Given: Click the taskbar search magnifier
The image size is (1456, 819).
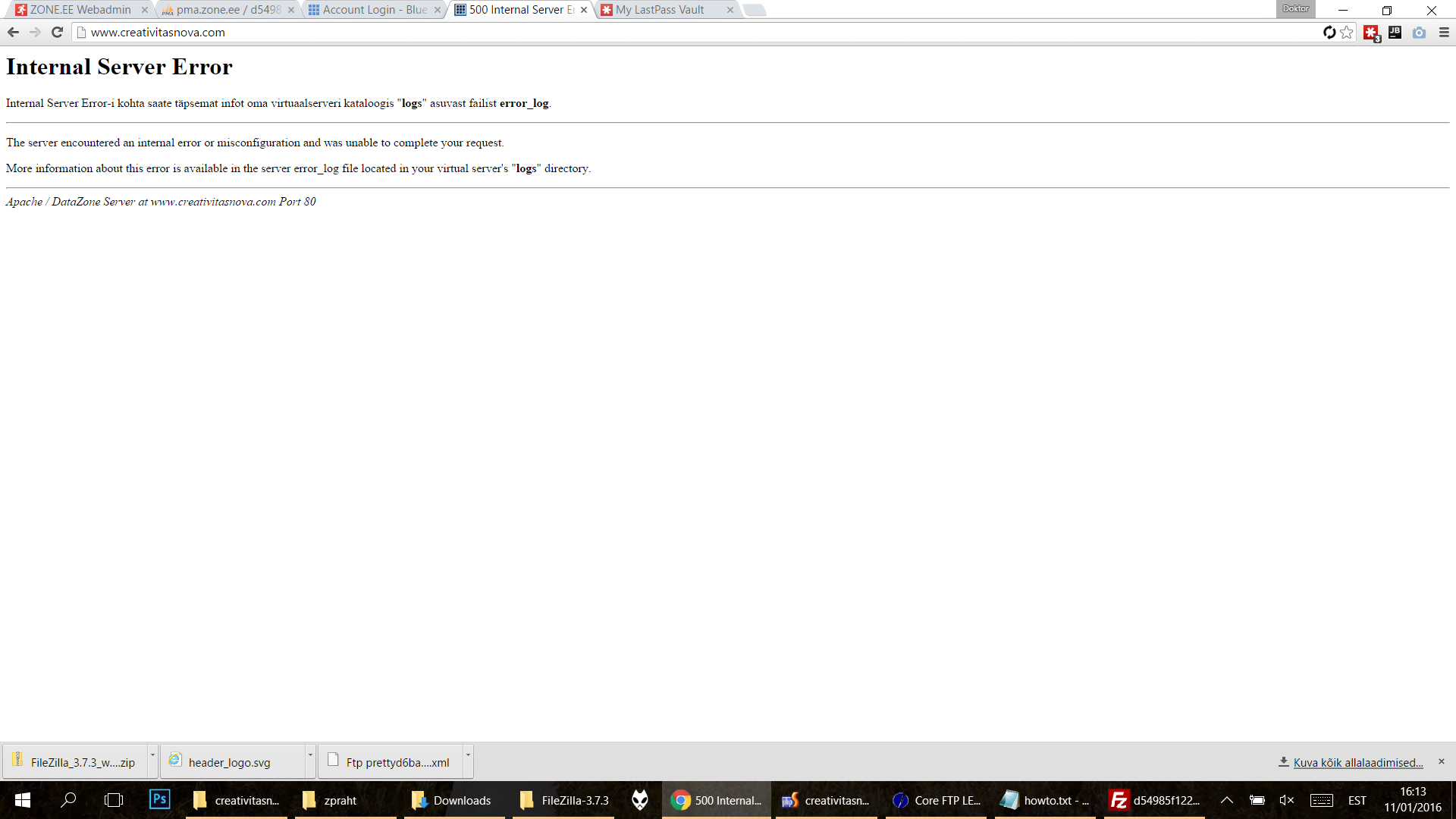Looking at the screenshot, I should pos(68,800).
